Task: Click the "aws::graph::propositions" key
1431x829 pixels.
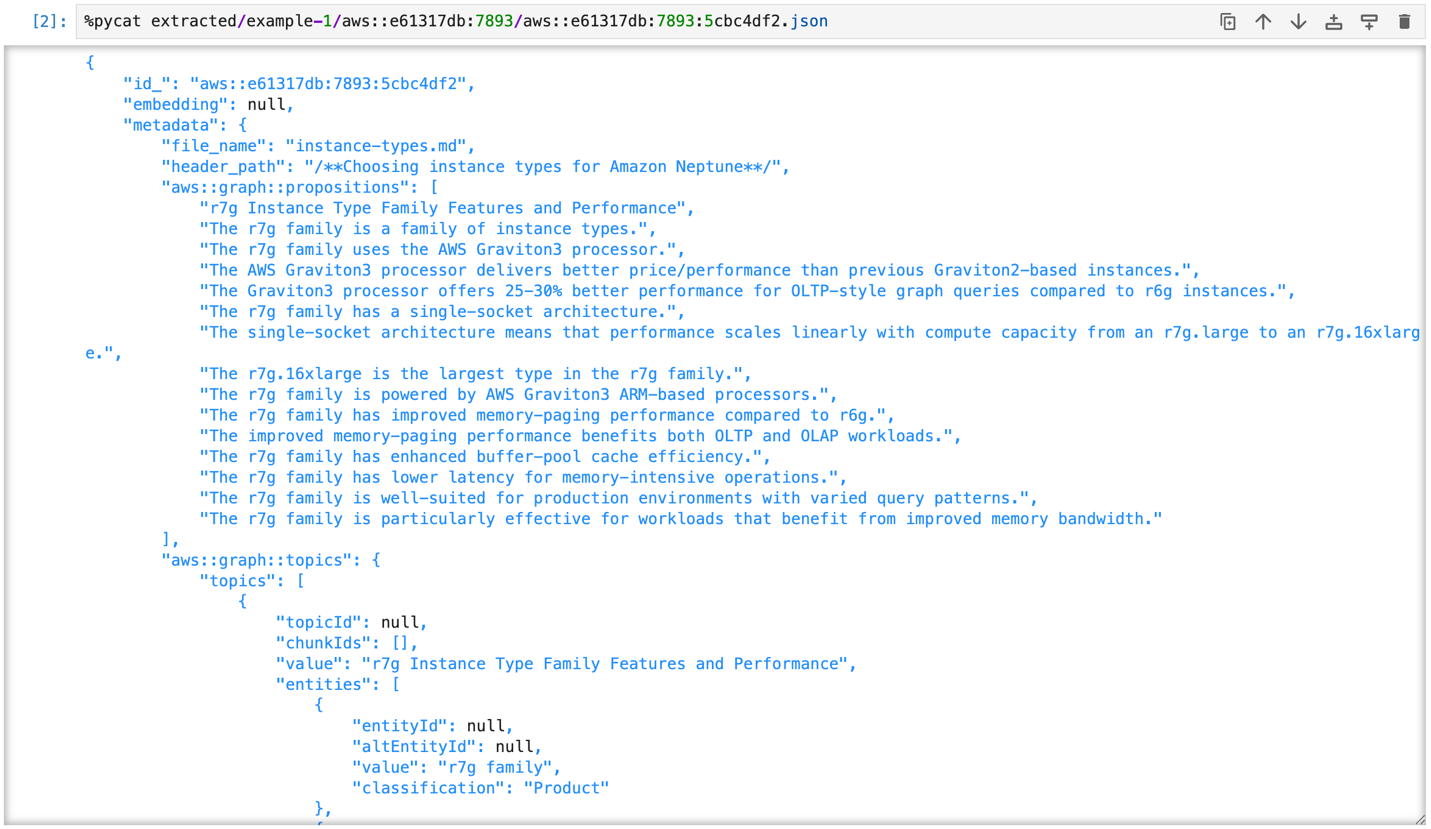Action: [x=284, y=187]
